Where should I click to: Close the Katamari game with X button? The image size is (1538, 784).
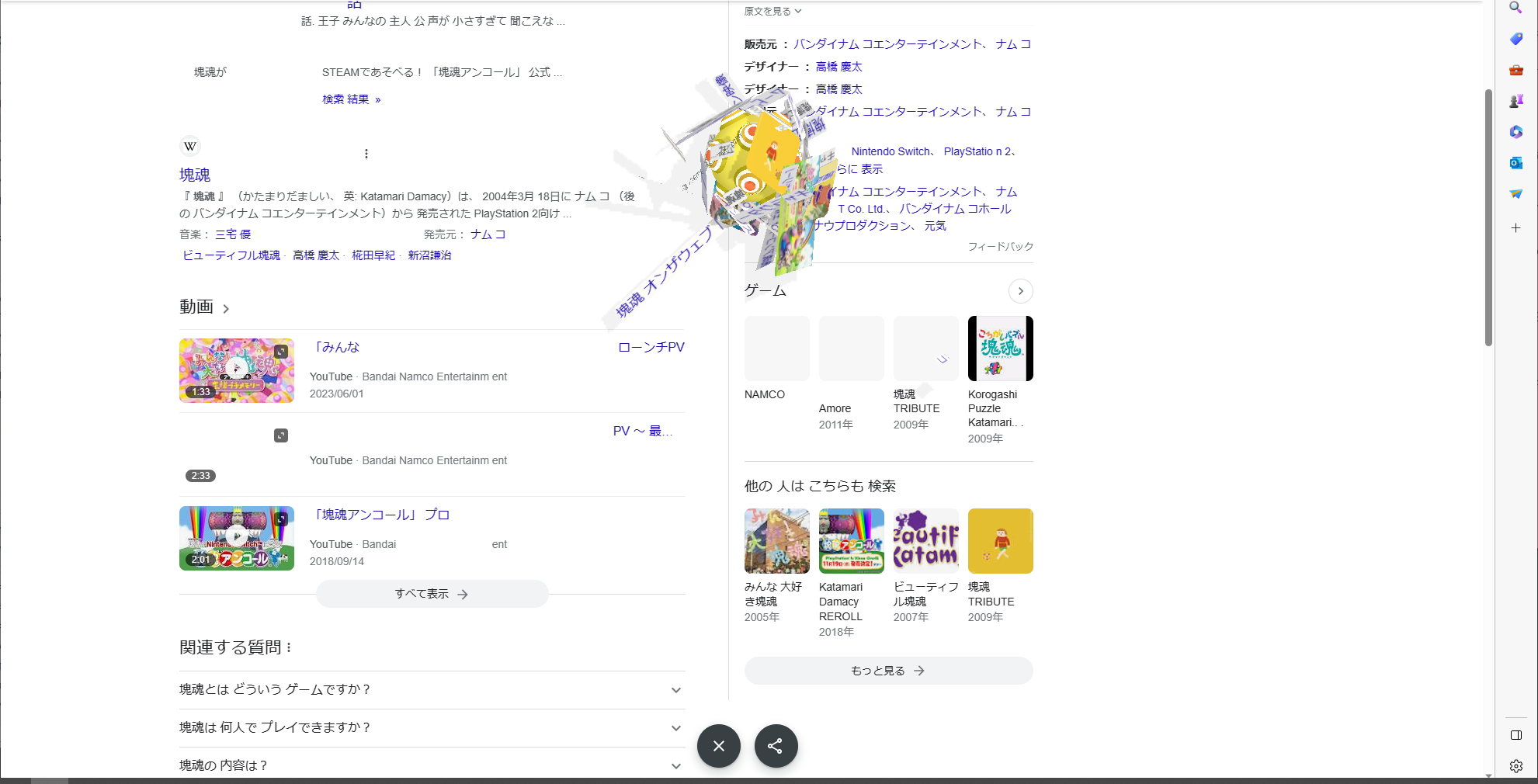(719, 746)
